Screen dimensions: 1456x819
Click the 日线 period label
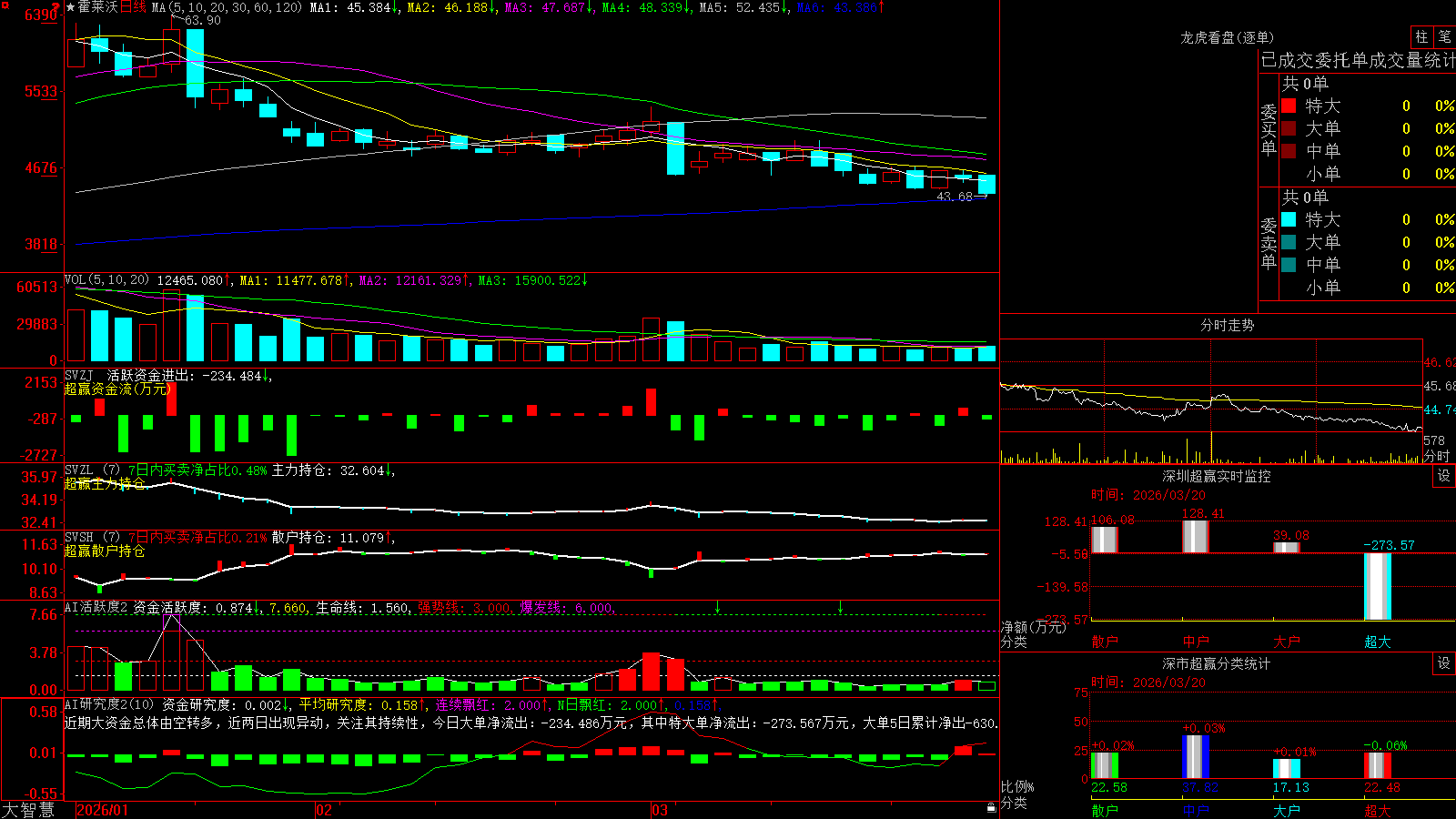coord(133,7)
